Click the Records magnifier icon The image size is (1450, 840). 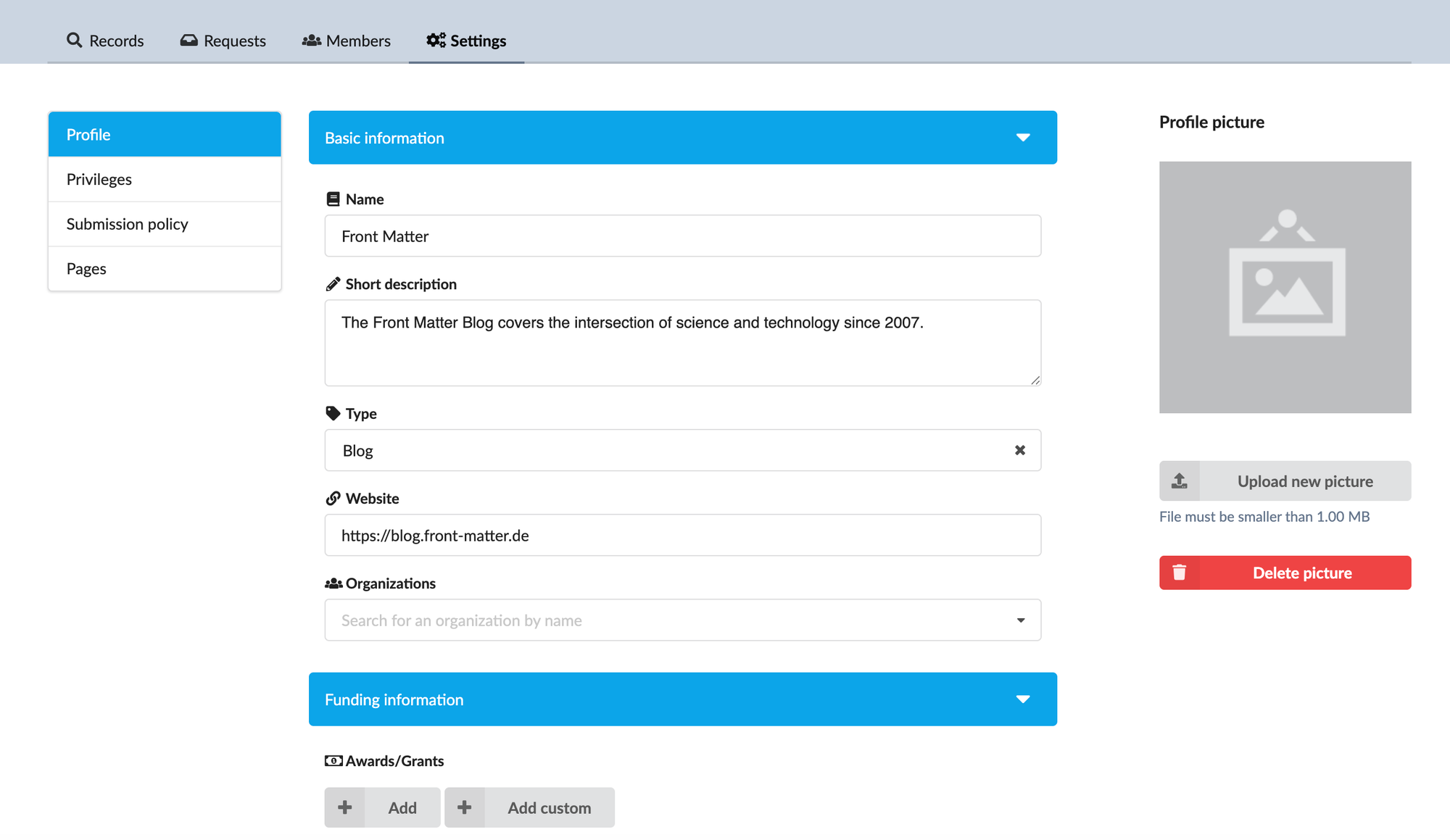74,40
